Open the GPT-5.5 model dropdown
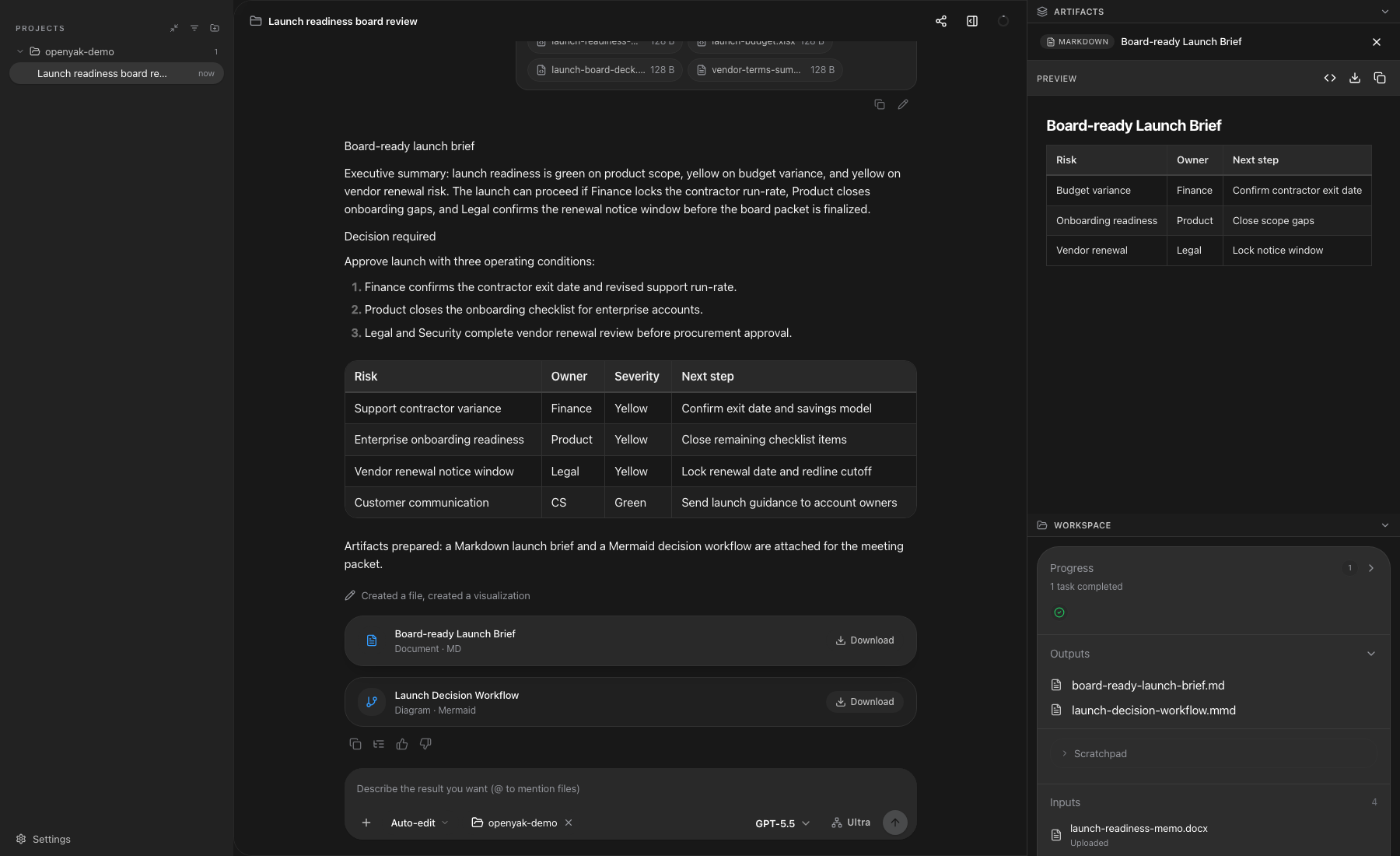The image size is (1400, 856). click(782, 823)
